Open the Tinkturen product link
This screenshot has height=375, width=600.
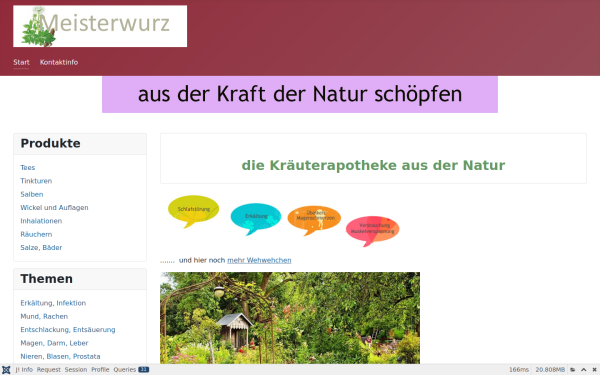(x=36, y=181)
